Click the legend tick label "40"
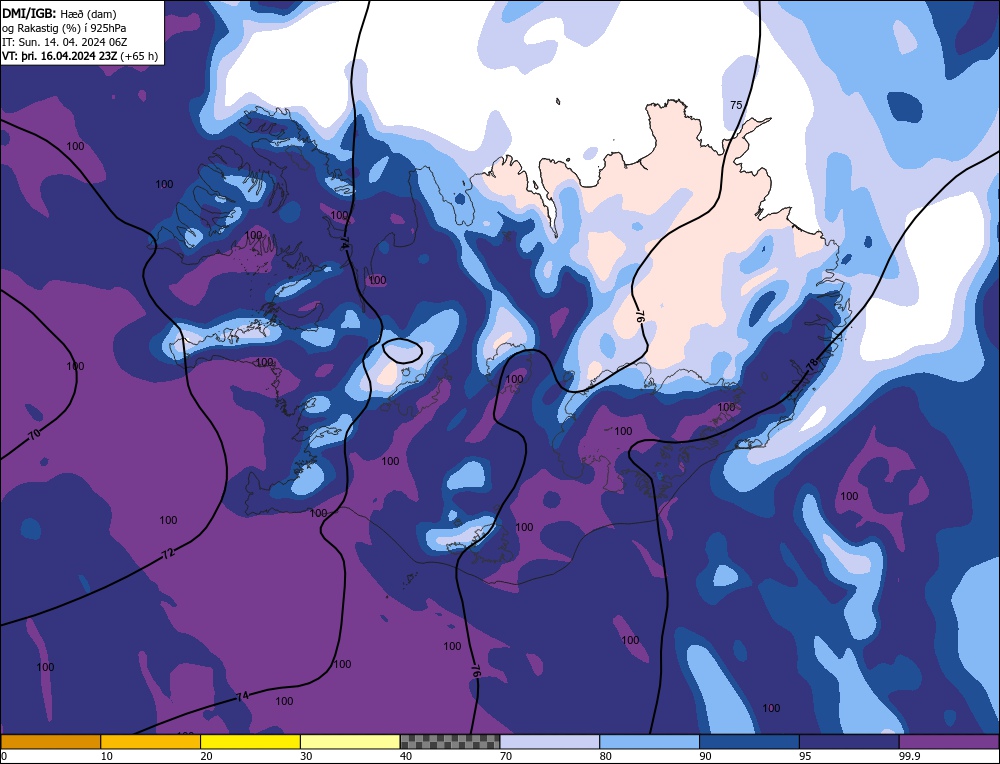The width and height of the screenshot is (1000, 764). 406,756
